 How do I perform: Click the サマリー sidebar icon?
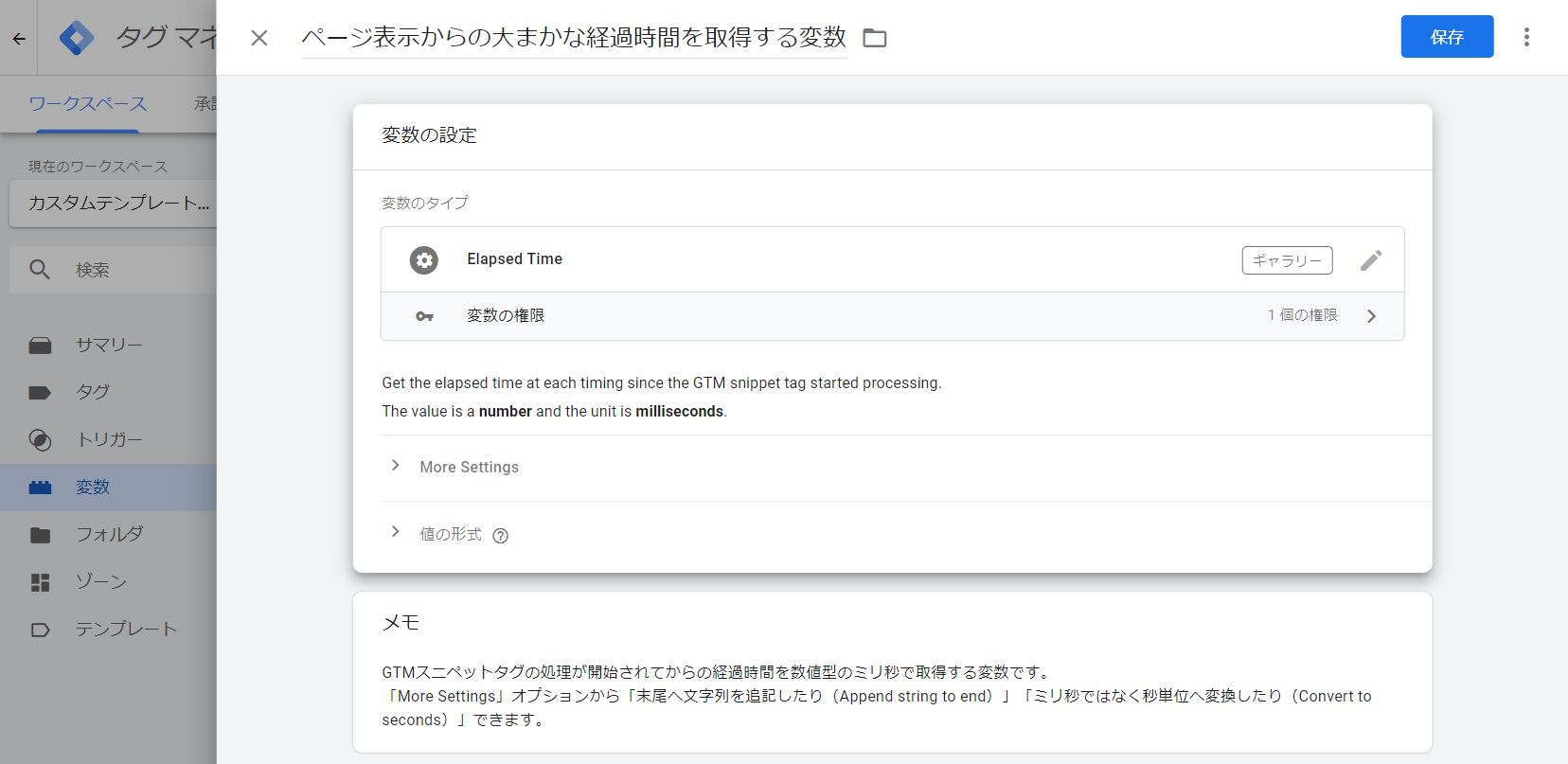[x=40, y=346]
